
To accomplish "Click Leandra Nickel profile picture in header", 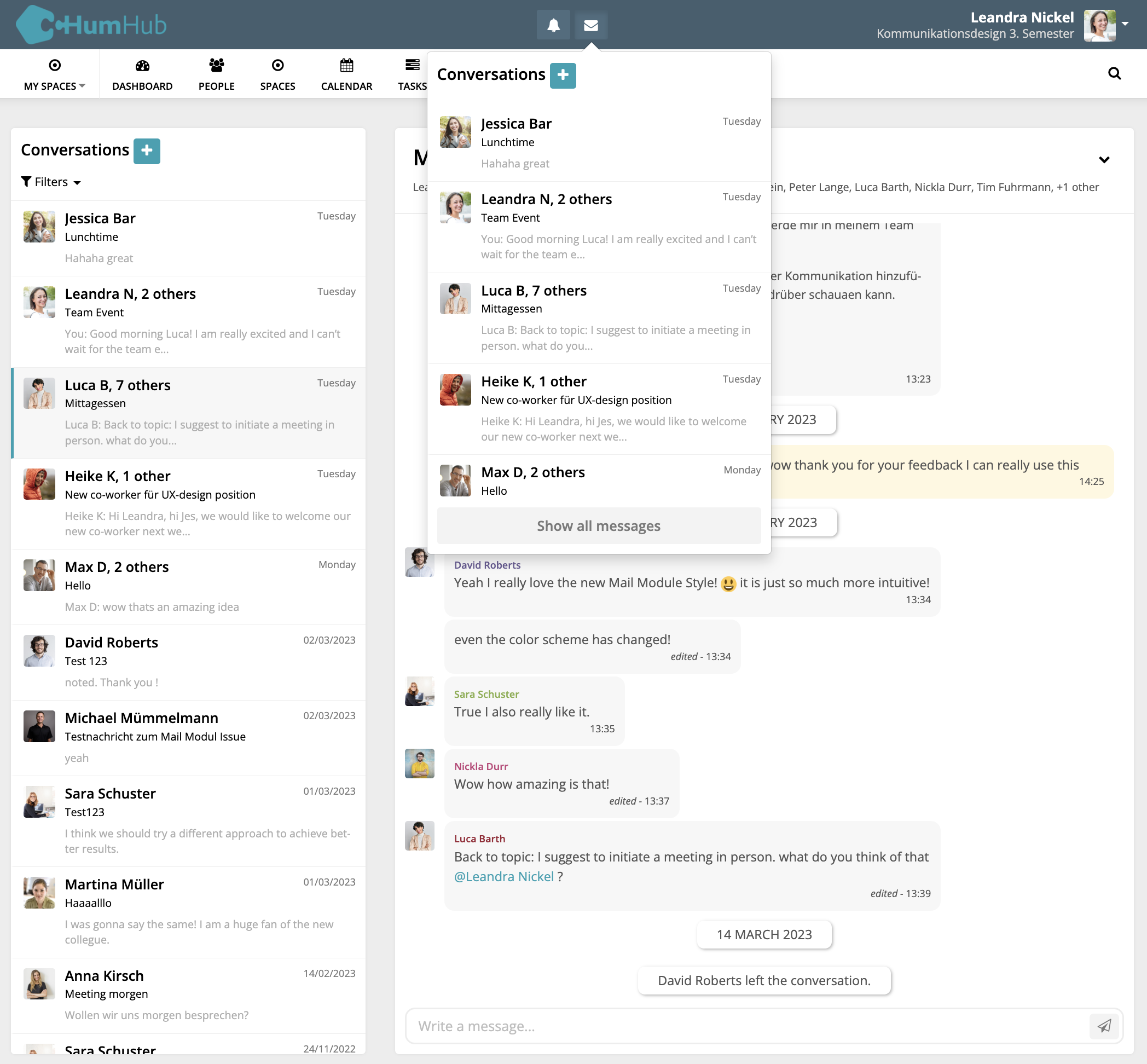I will click(1099, 25).
